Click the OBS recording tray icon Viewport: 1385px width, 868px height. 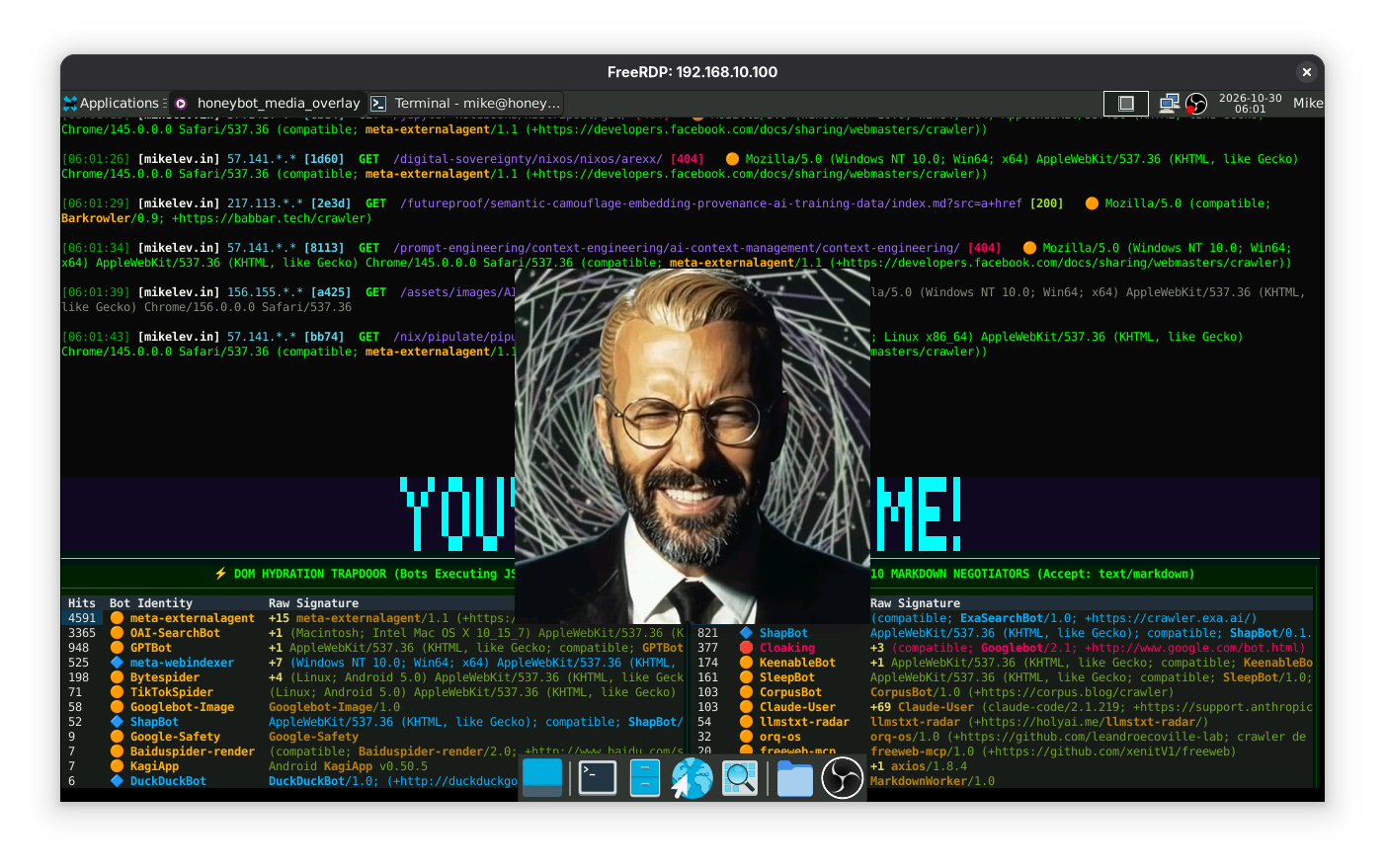coord(1196,103)
